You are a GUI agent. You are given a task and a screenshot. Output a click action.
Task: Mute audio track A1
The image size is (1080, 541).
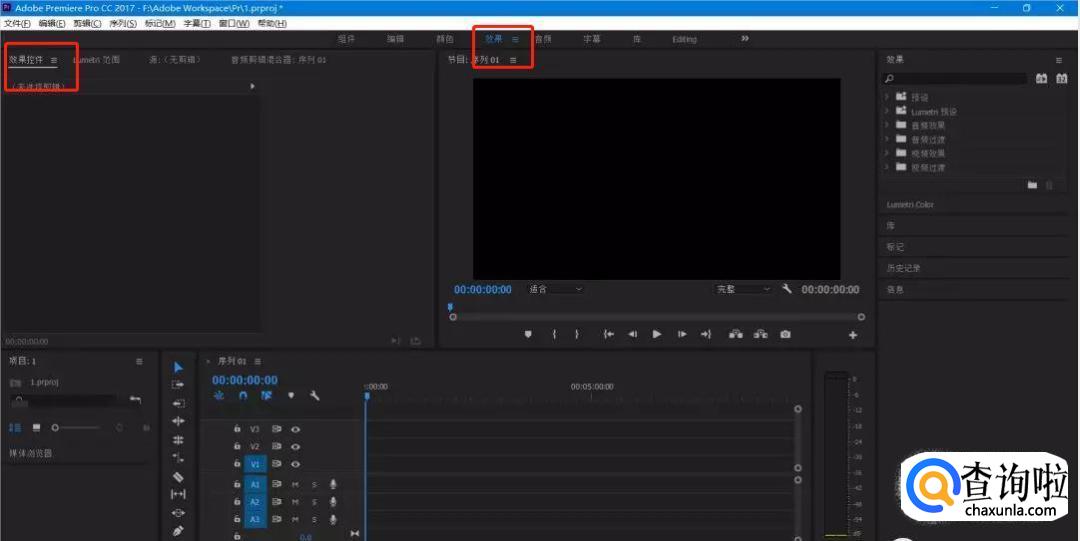tap(295, 485)
